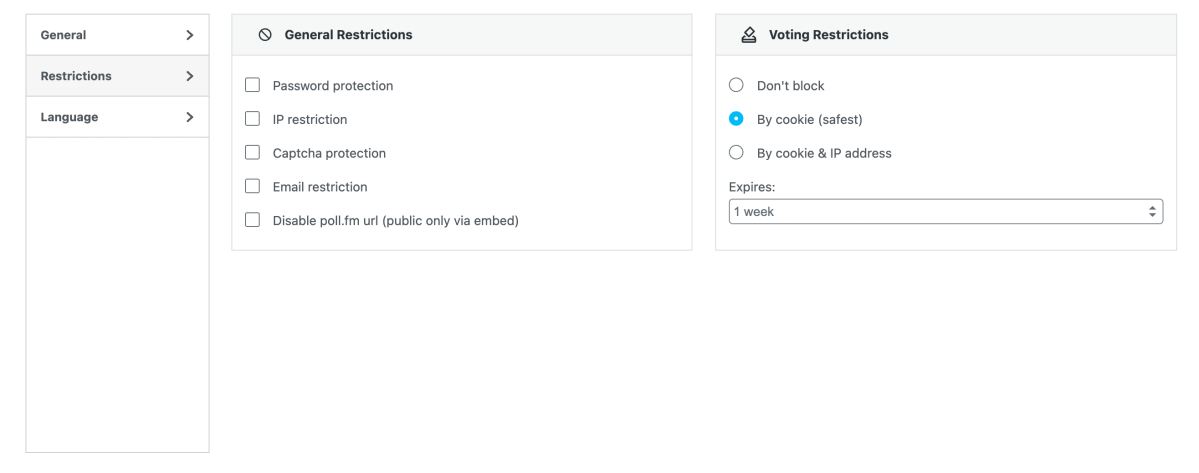Viewport: 1199px width, 473px height.
Task: Select the Don't block radio option
Action: (x=737, y=86)
